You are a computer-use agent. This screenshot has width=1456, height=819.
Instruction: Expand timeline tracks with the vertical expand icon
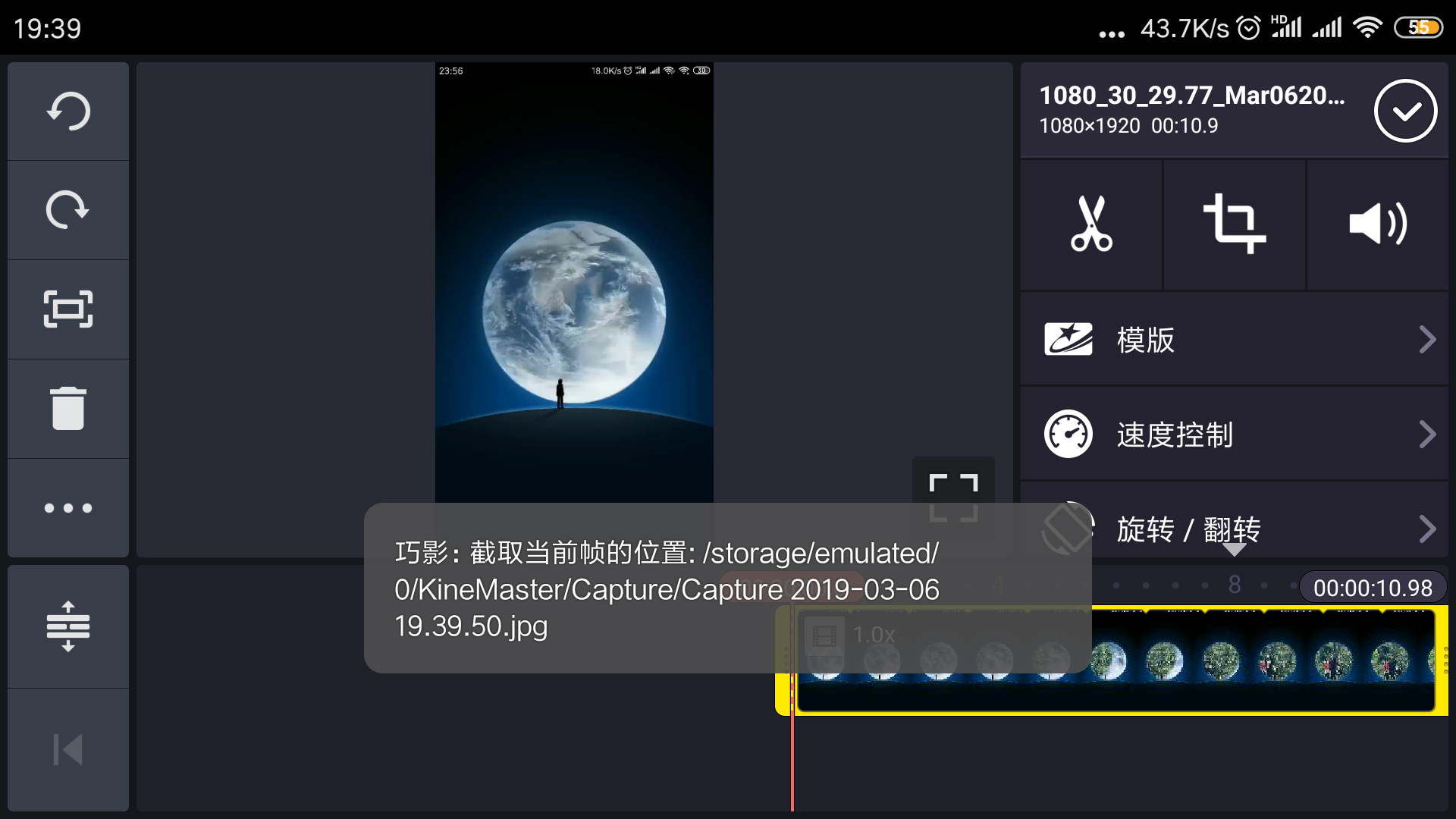pyautogui.click(x=68, y=626)
